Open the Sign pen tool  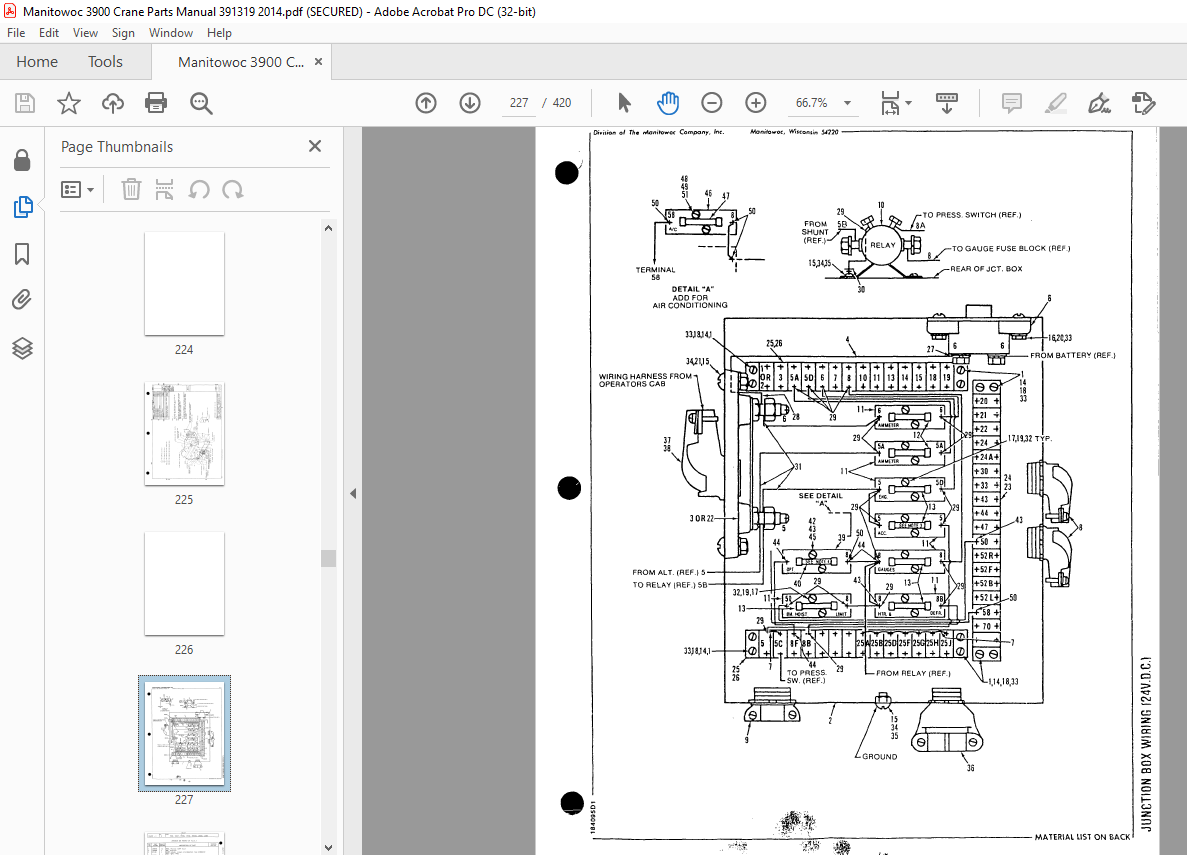point(1099,103)
